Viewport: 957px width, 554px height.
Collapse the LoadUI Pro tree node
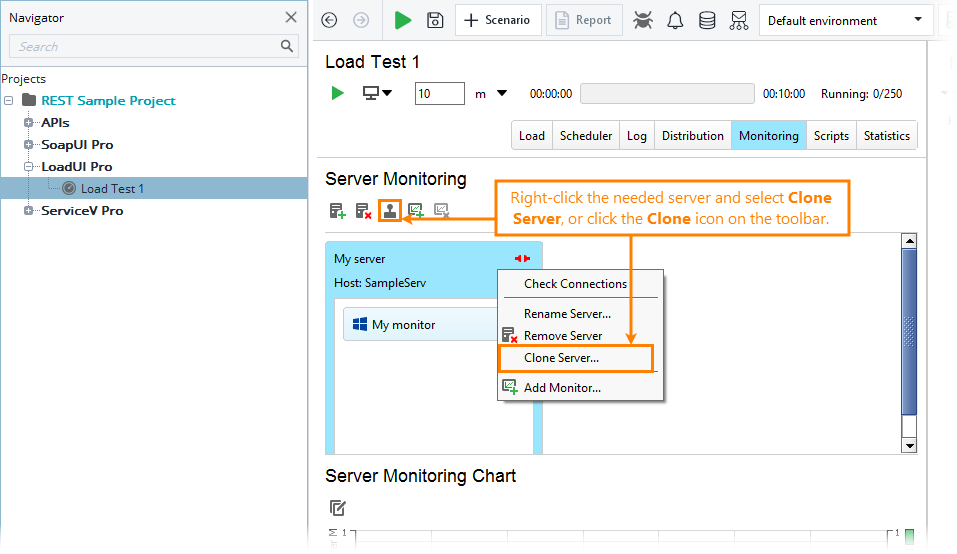point(28,167)
